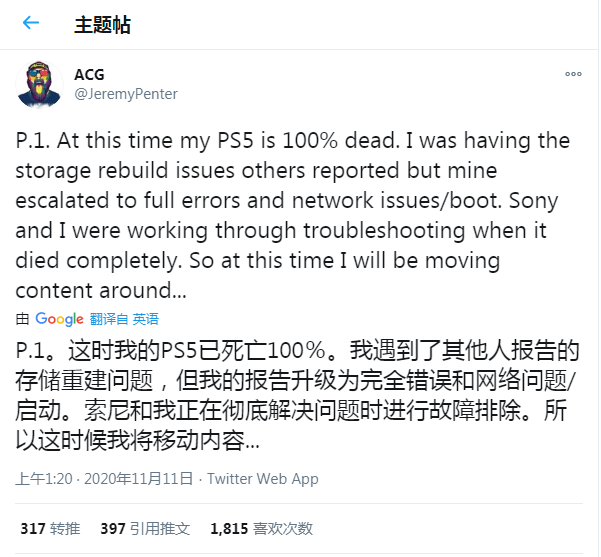View the 397 引用推文 quote tweets
The image size is (601, 557).
click(146, 528)
